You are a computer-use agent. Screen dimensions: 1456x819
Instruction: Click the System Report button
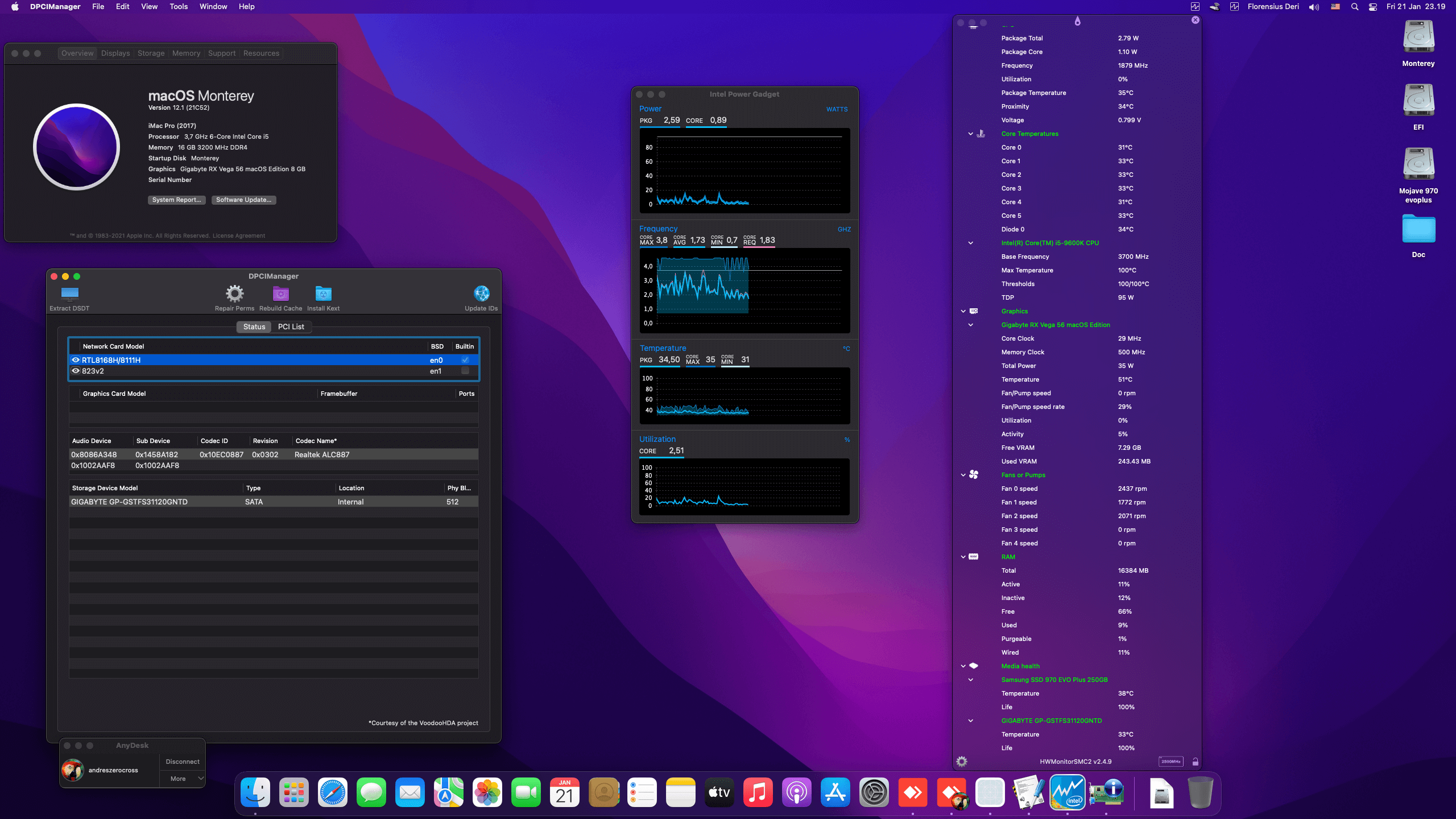click(x=176, y=200)
